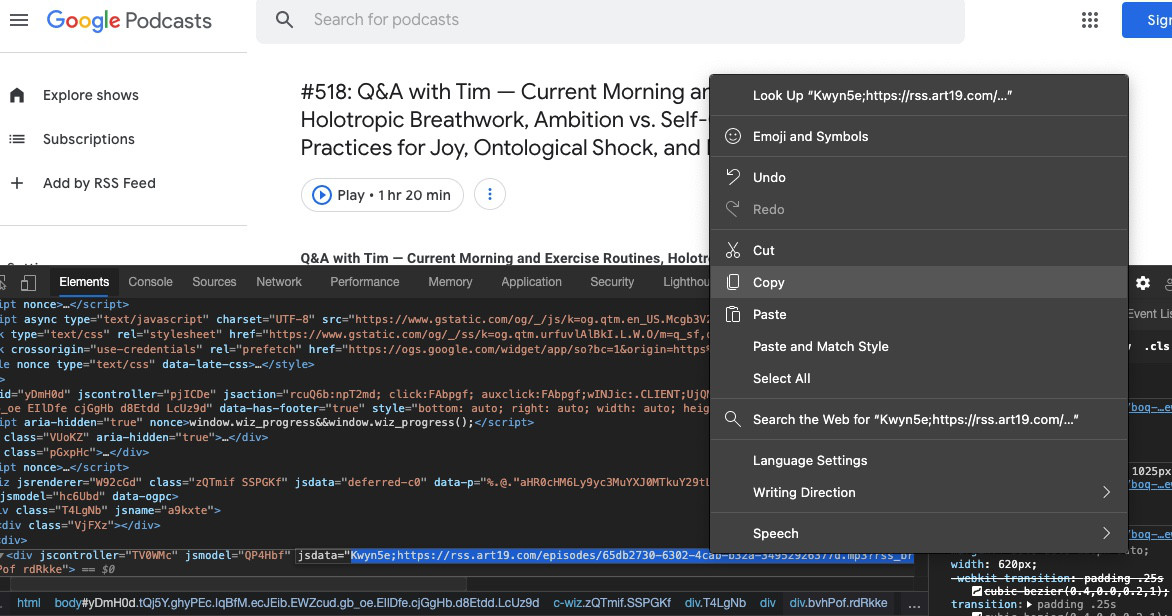The height and width of the screenshot is (616, 1172).
Task: Toggle the .cls element classes button
Action: (1157, 346)
